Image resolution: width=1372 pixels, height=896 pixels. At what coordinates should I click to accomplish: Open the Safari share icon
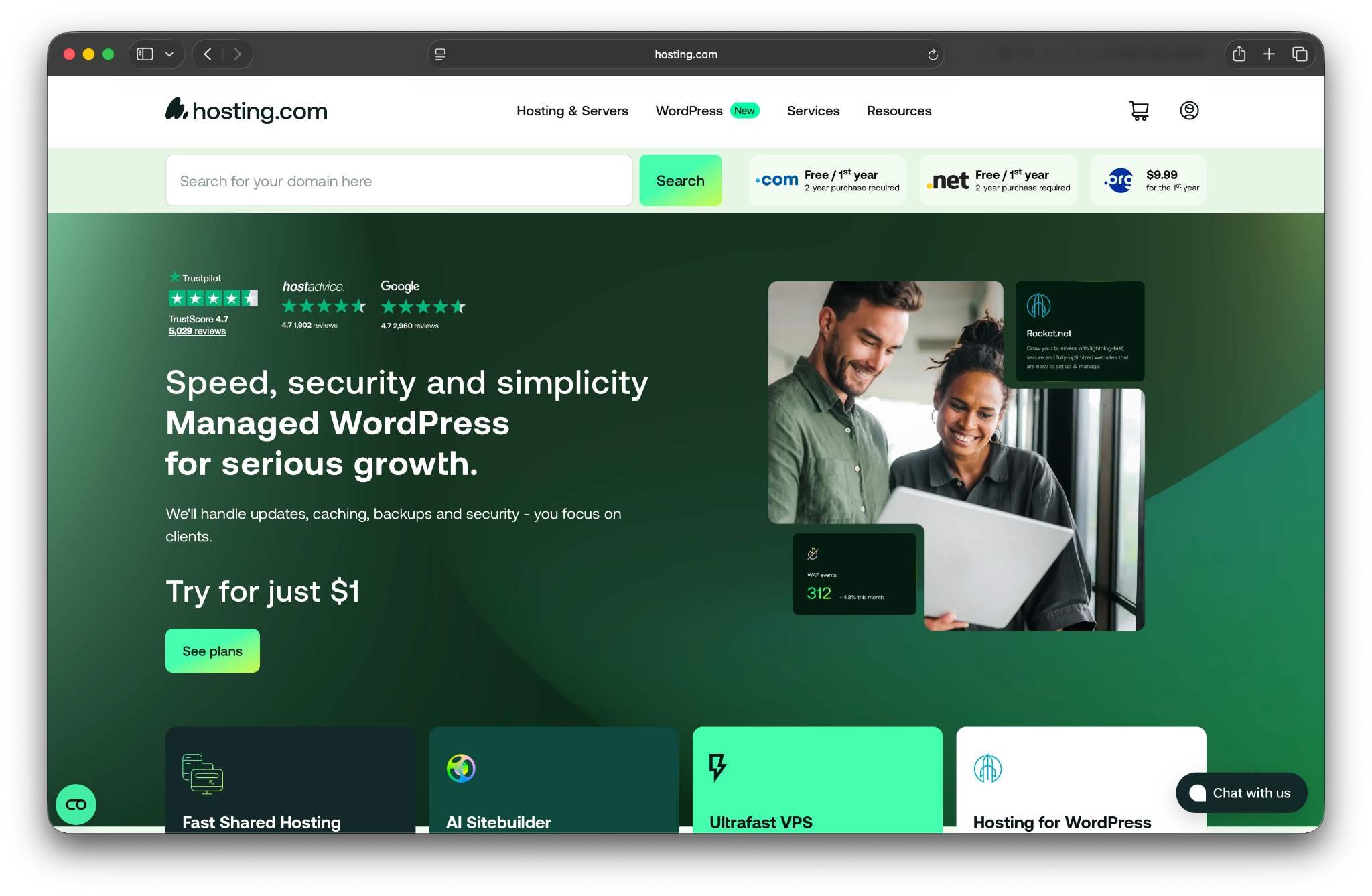[1239, 54]
